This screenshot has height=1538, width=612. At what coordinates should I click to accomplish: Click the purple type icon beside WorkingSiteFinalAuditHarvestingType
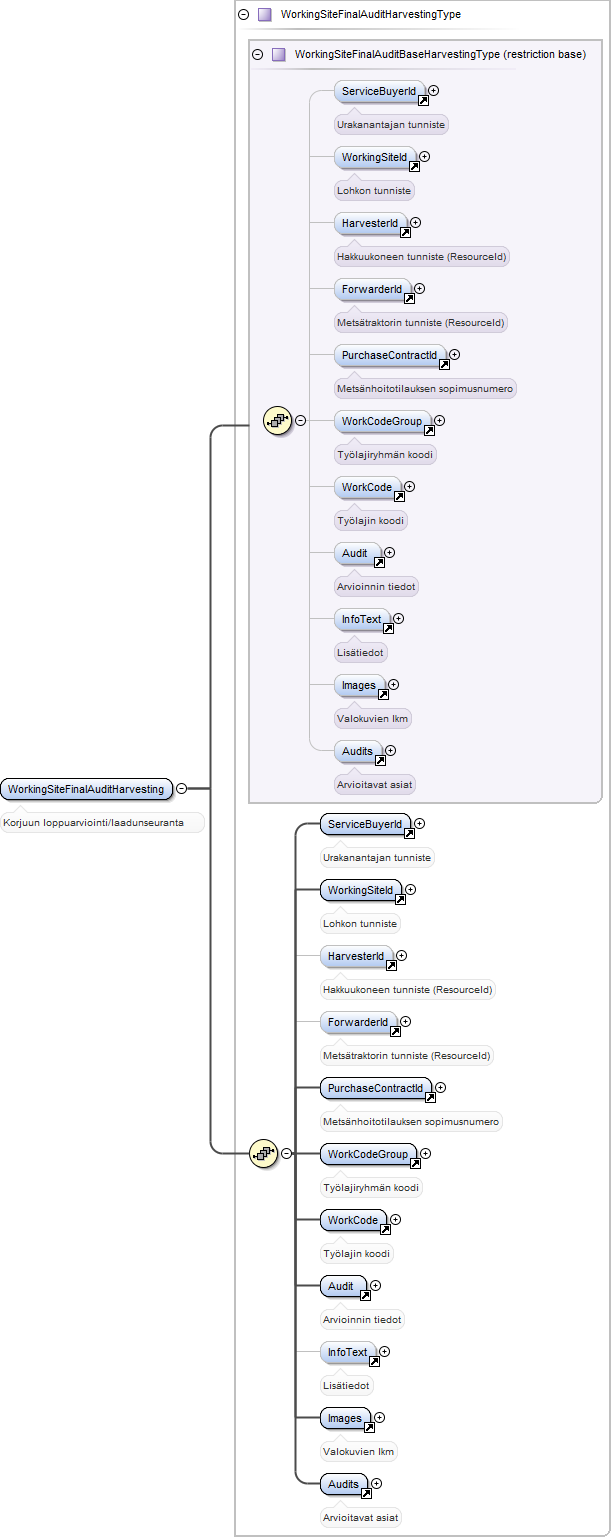point(265,15)
